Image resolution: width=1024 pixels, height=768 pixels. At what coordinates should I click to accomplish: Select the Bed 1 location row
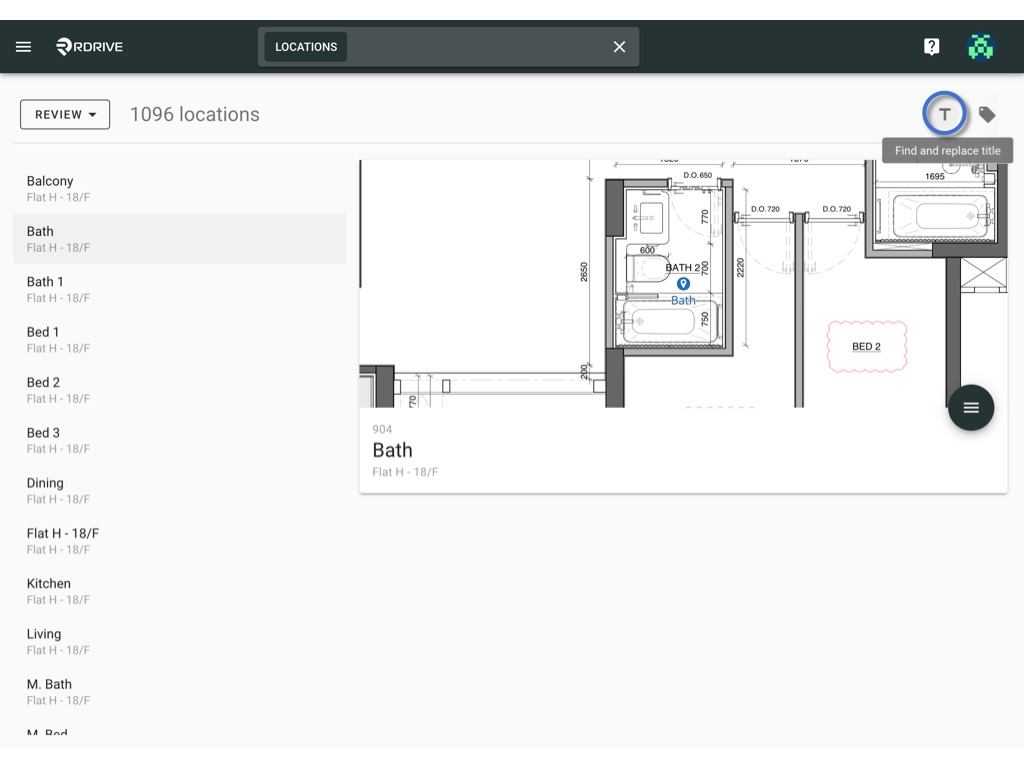[180, 340]
